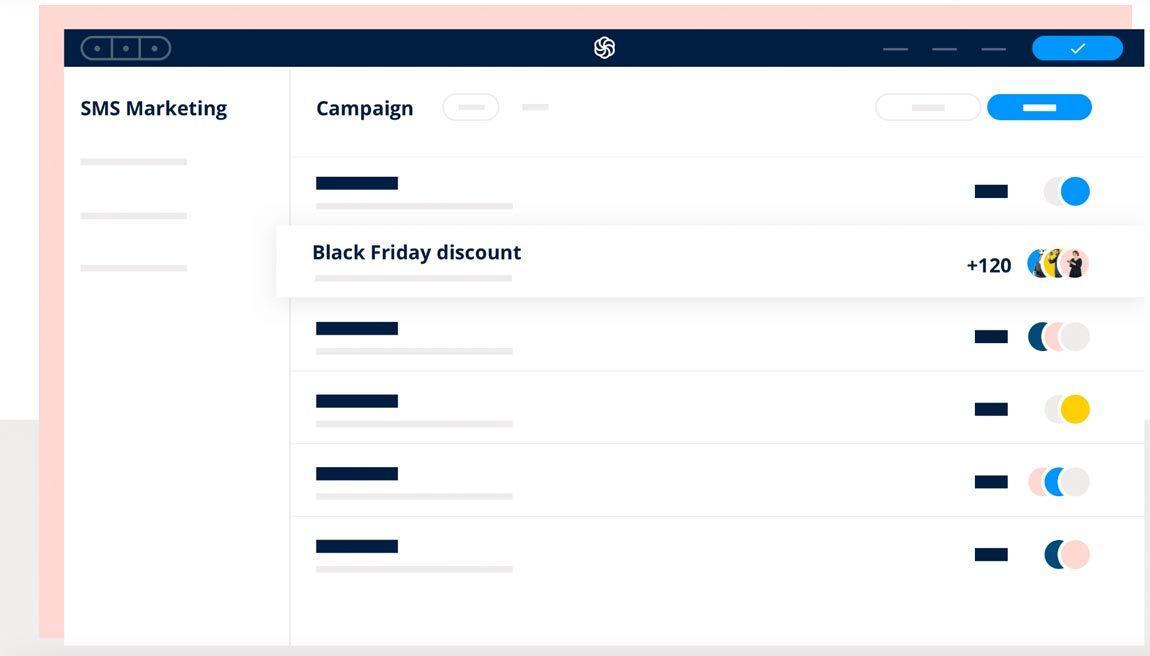Image resolution: width=1150 pixels, height=656 pixels.
Task: Click the blue checkmark button in header
Action: tap(1077, 48)
